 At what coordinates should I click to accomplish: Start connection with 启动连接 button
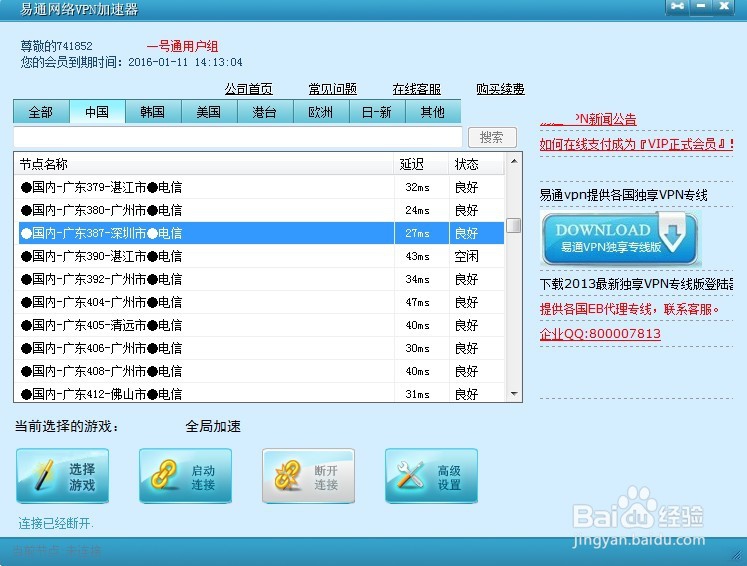pyautogui.click(x=185, y=476)
